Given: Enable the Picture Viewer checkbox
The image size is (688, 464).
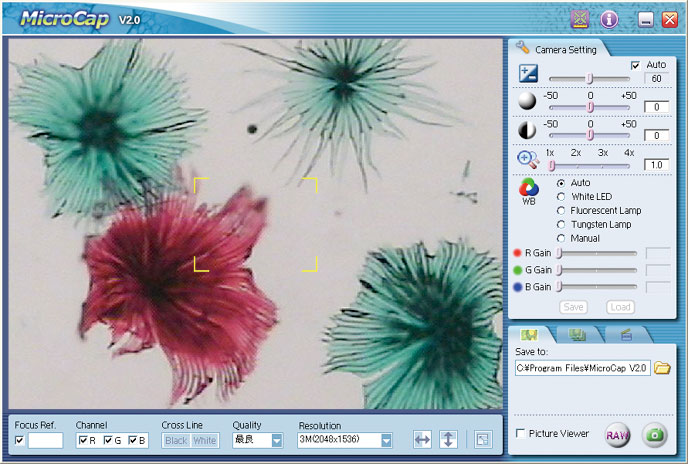Looking at the screenshot, I should pos(520,433).
